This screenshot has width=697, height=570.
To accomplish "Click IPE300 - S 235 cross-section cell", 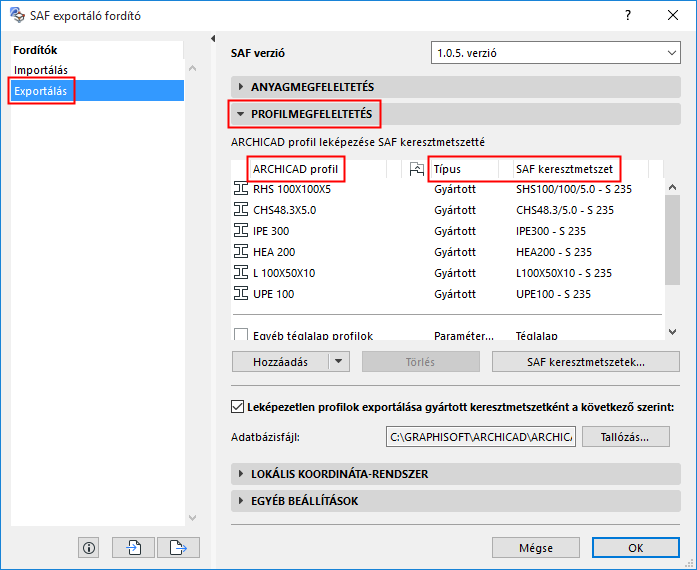I will 551,231.
